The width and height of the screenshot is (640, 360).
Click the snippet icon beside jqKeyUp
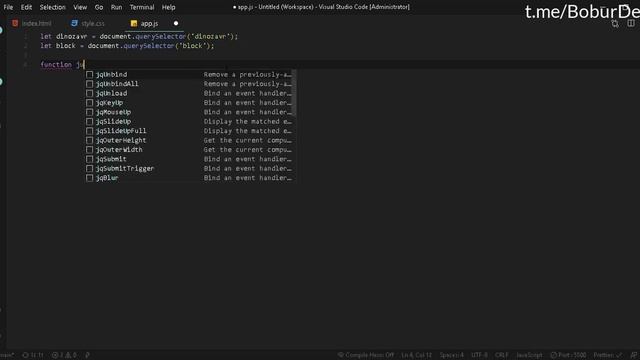[89, 103]
